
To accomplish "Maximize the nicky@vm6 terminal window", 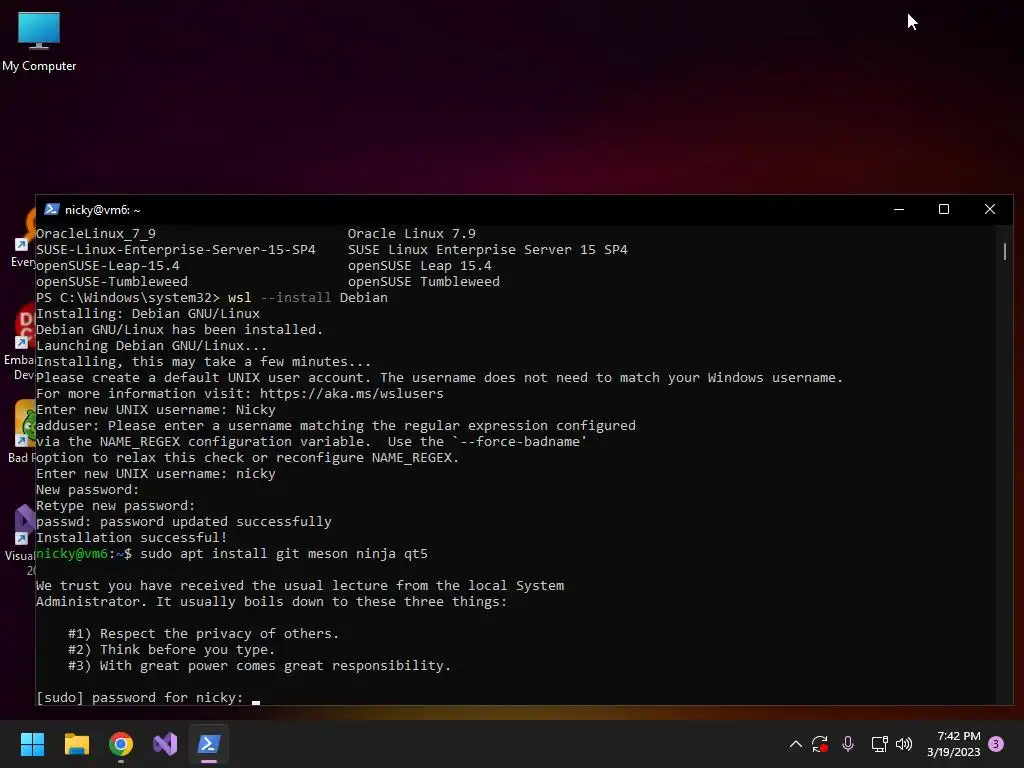I will pos(944,209).
